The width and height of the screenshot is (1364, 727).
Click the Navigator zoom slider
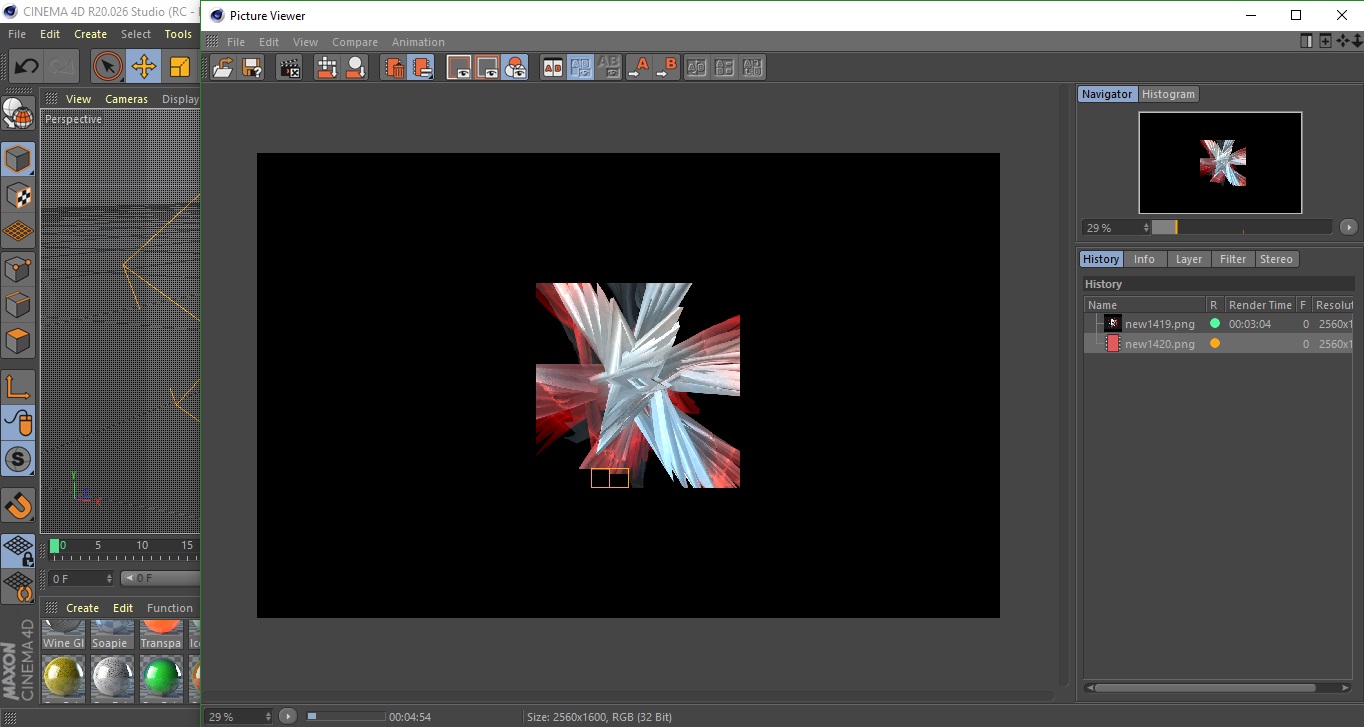(1241, 227)
